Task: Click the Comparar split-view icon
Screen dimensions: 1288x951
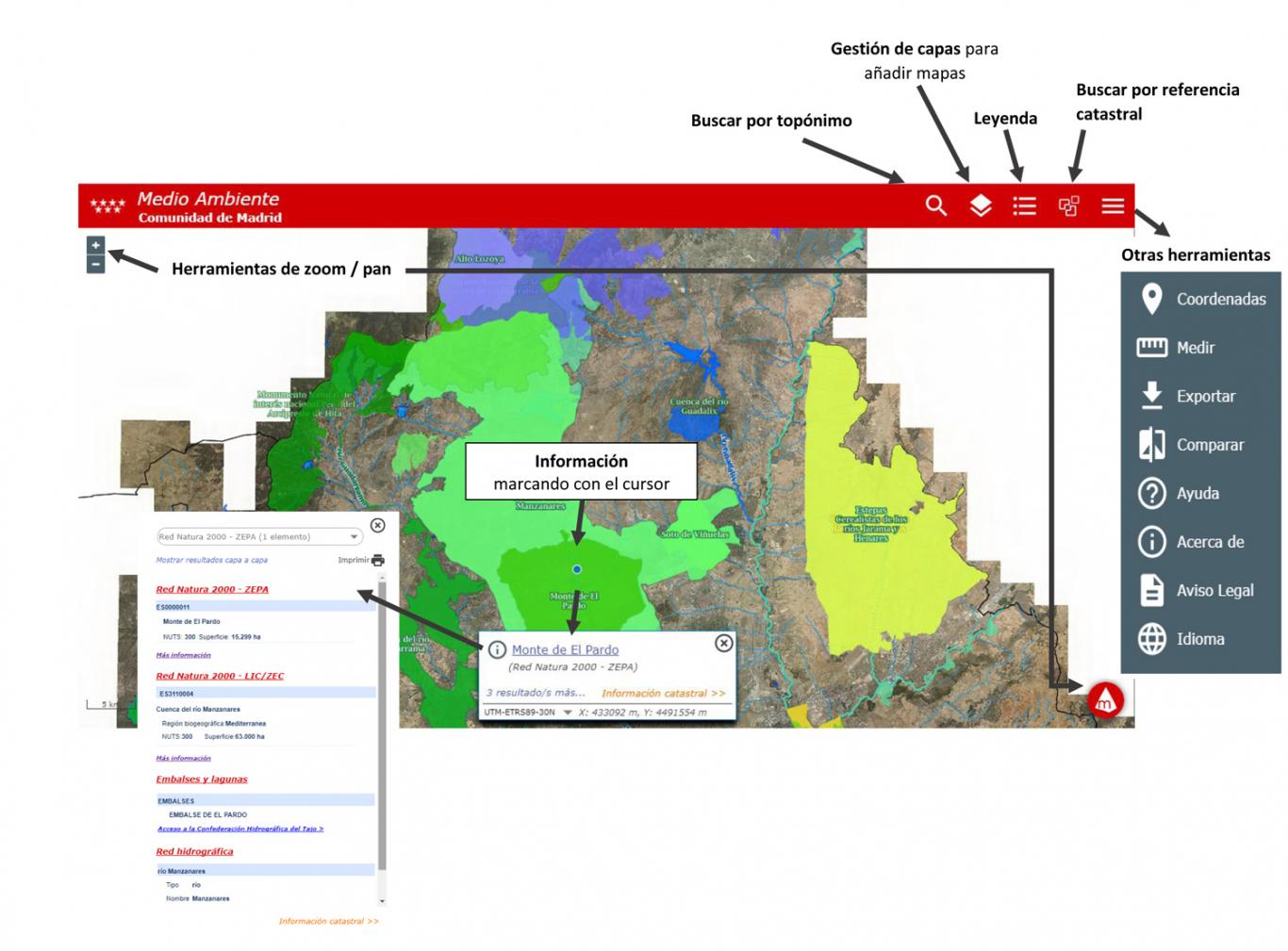Action: [x=1151, y=445]
